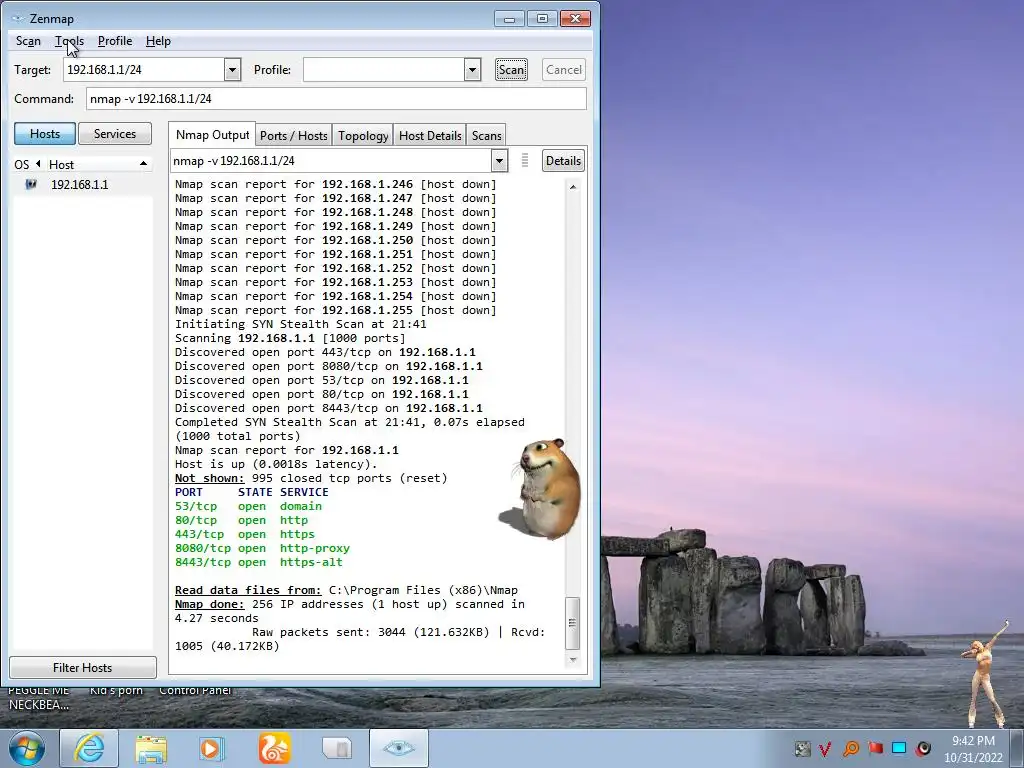Click the output scrollbar down arrow
This screenshot has width=1024, height=768.
point(573,660)
